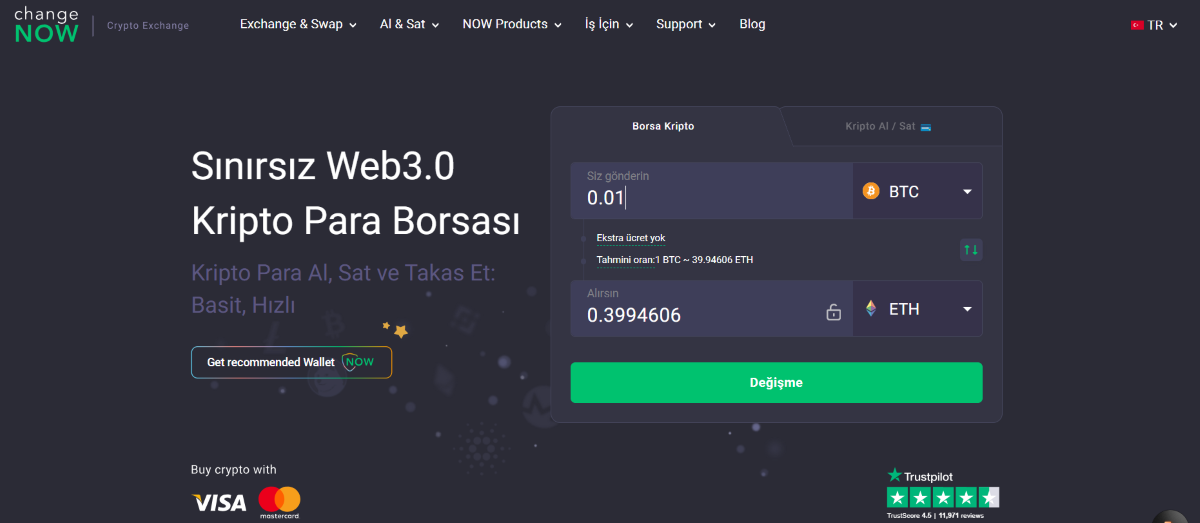Image resolution: width=1200 pixels, height=523 pixels.
Task: Click the Sınırsız Web3.0 headline
Action: point(323,166)
